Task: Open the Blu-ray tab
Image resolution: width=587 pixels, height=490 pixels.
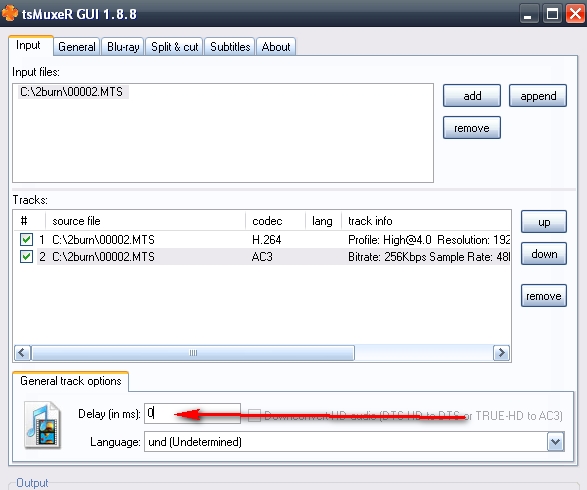Action: click(x=123, y=47)
